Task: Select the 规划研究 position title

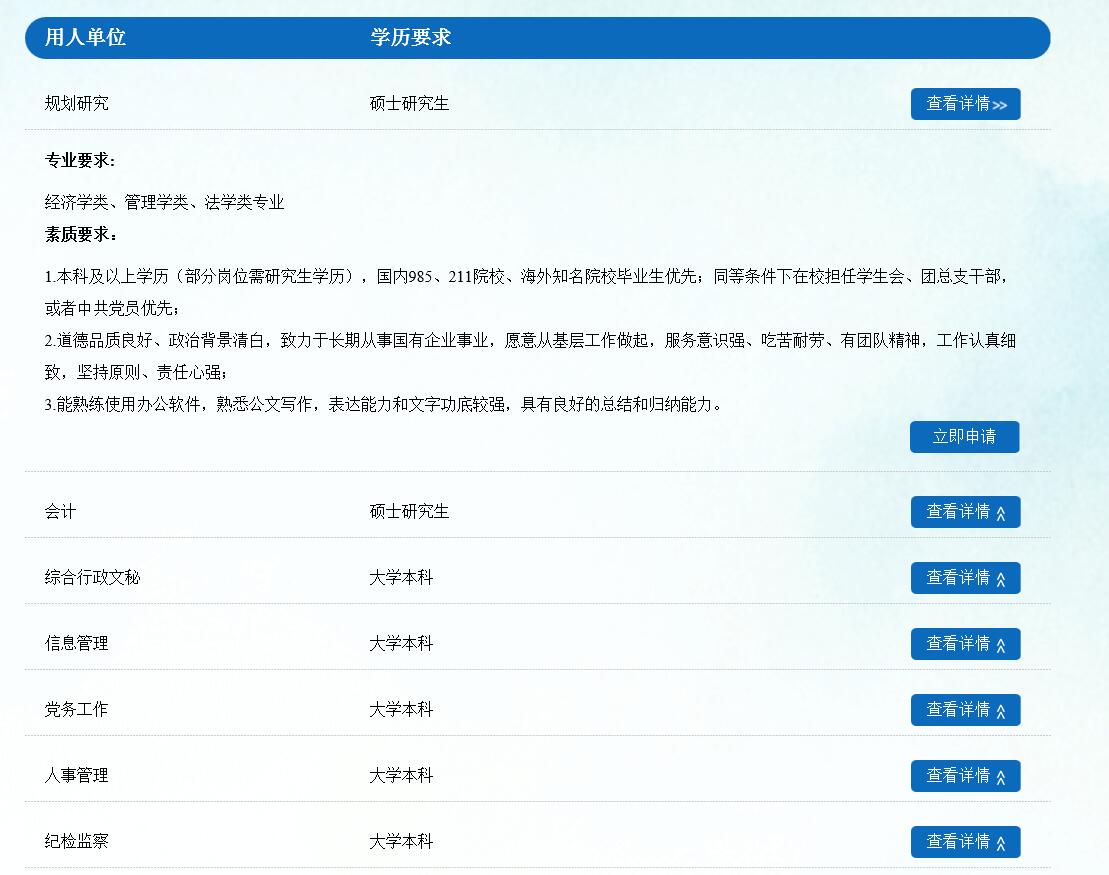Action: click(76, 104)
